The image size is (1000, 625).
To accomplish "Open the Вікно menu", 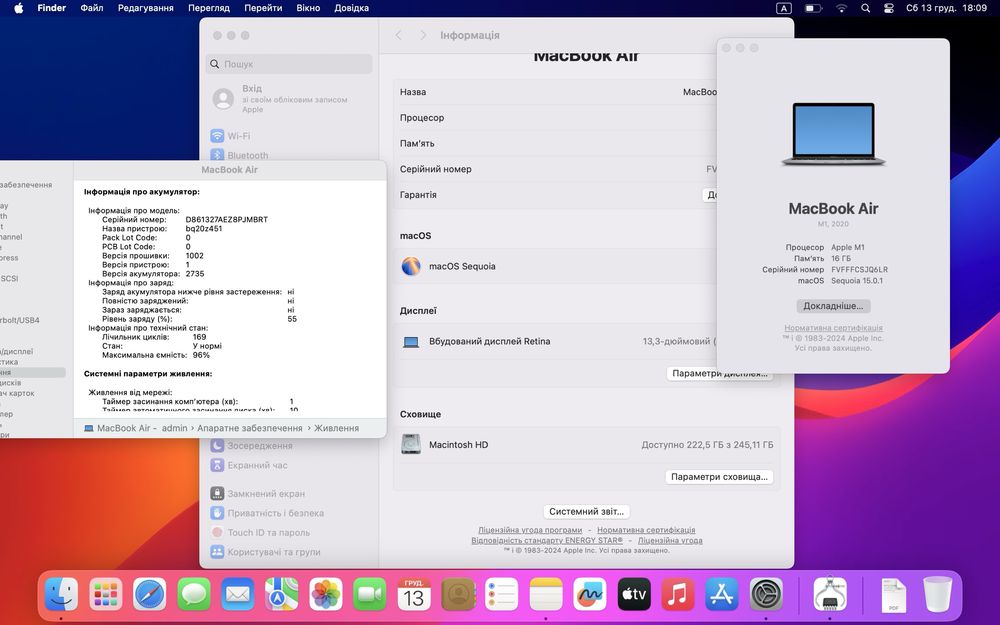I will click(x=308, y=8).
